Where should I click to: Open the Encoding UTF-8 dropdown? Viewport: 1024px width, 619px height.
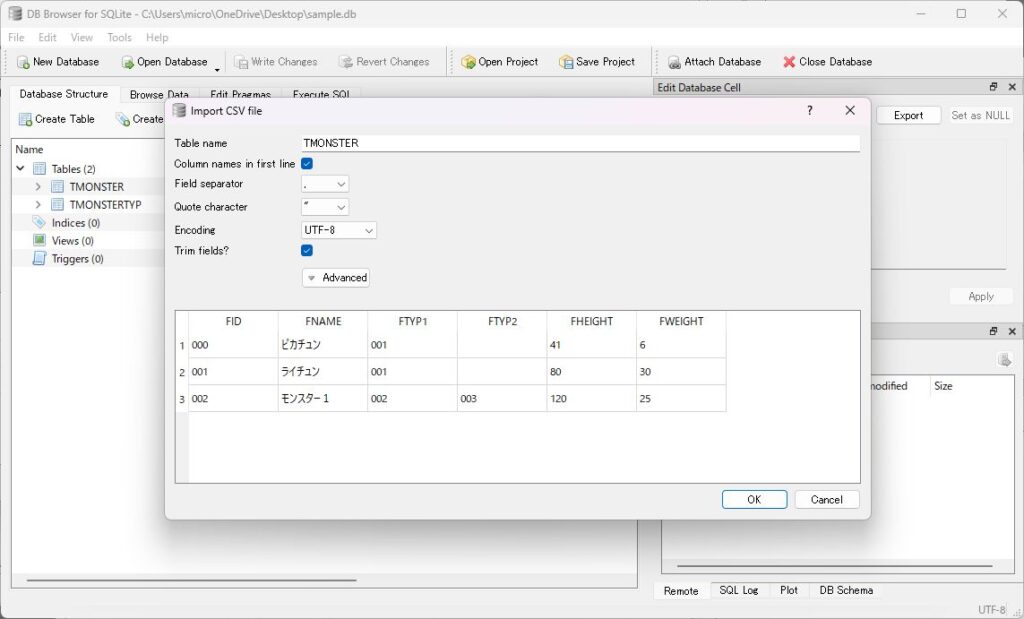click(339, 230)
